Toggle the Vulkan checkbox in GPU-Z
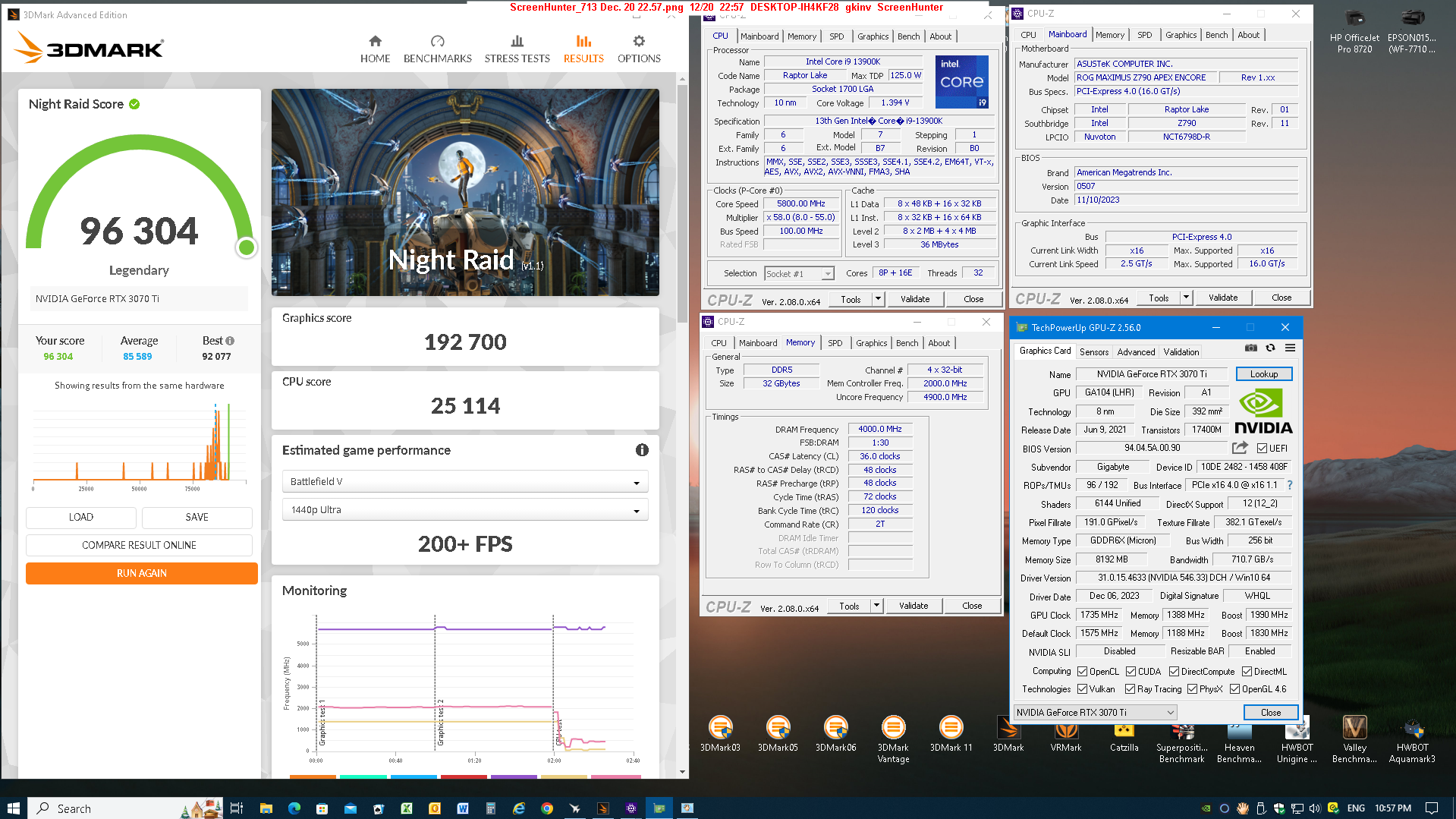 click(1082, 688)
